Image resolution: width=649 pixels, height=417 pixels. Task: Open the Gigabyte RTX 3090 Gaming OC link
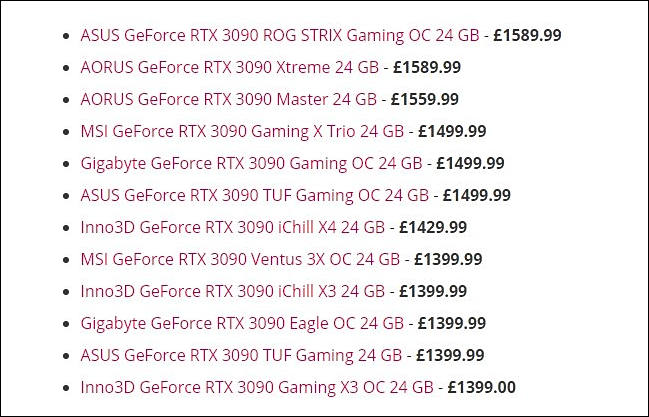pyautogui.click(x=251, y=164)
